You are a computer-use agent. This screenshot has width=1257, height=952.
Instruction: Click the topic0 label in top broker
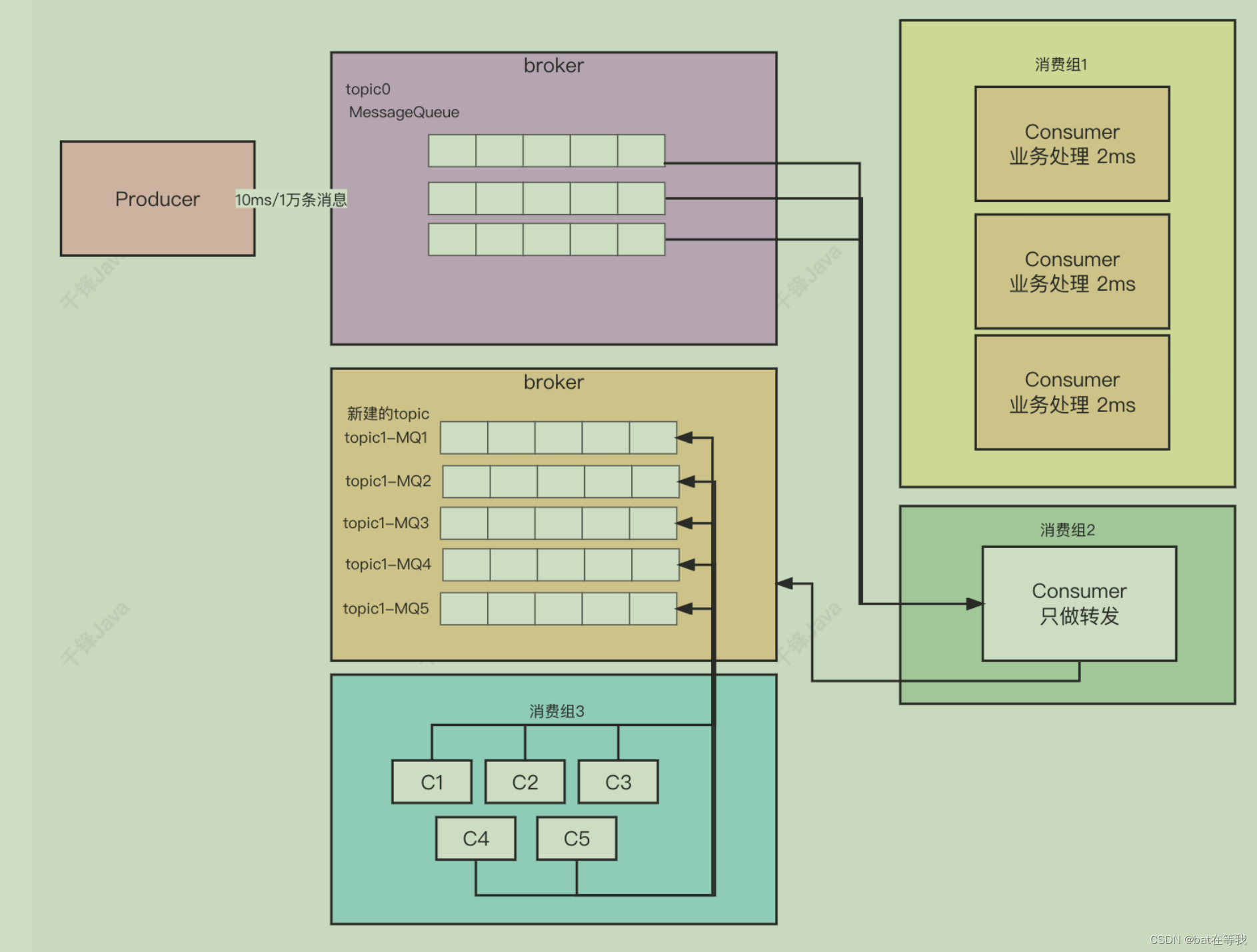coord(368,89)
